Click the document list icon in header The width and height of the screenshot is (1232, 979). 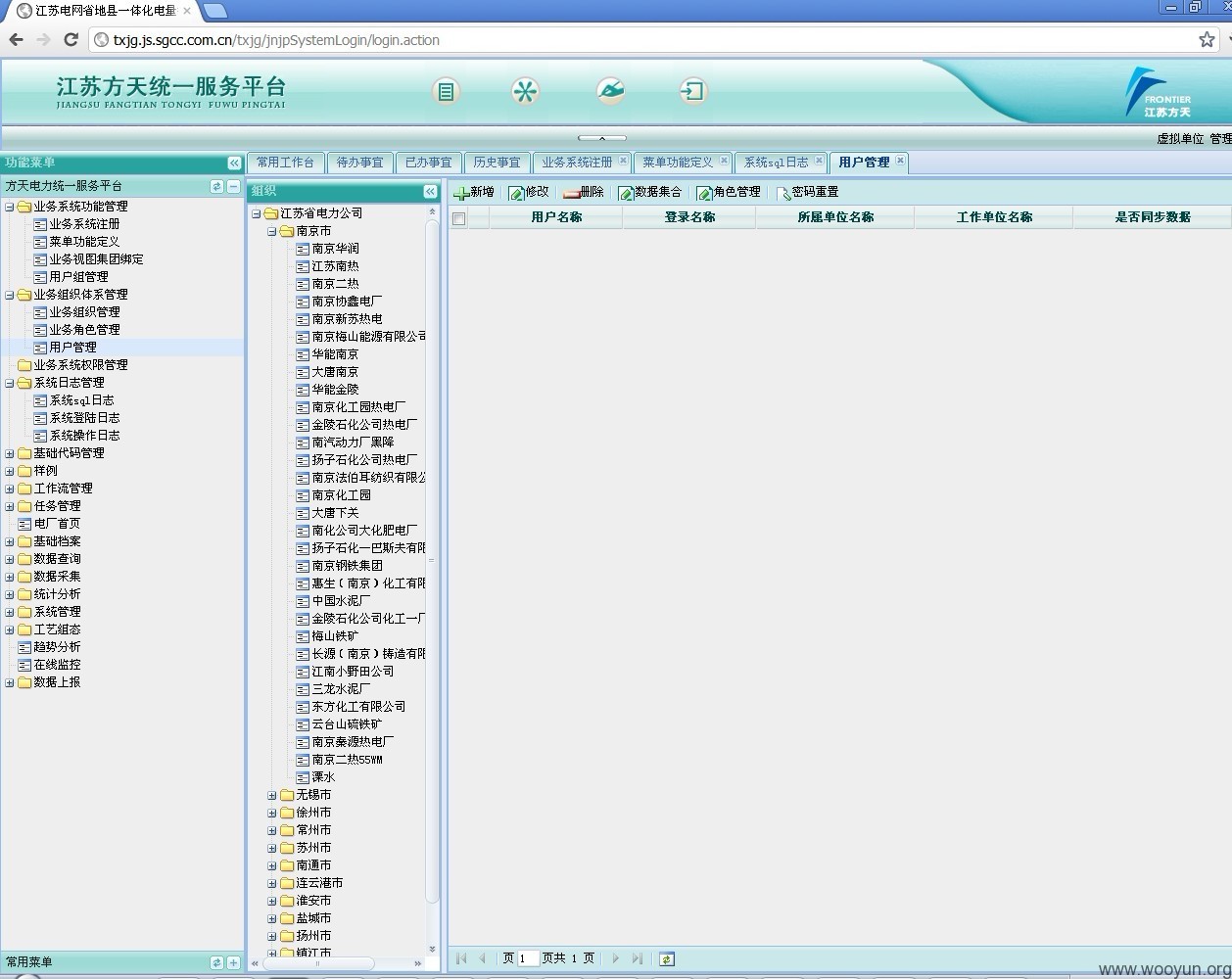click(x=446, y=92)
